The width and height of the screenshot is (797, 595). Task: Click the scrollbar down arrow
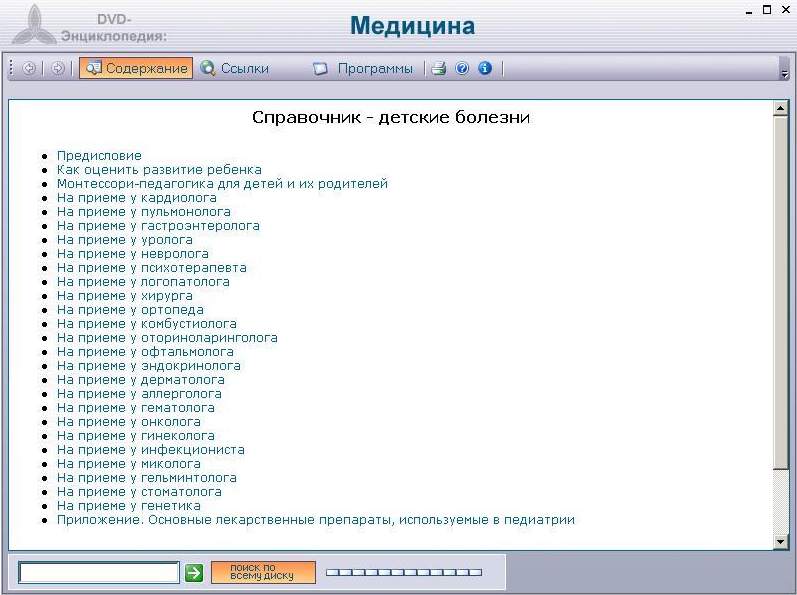click(x=782, y=542)
